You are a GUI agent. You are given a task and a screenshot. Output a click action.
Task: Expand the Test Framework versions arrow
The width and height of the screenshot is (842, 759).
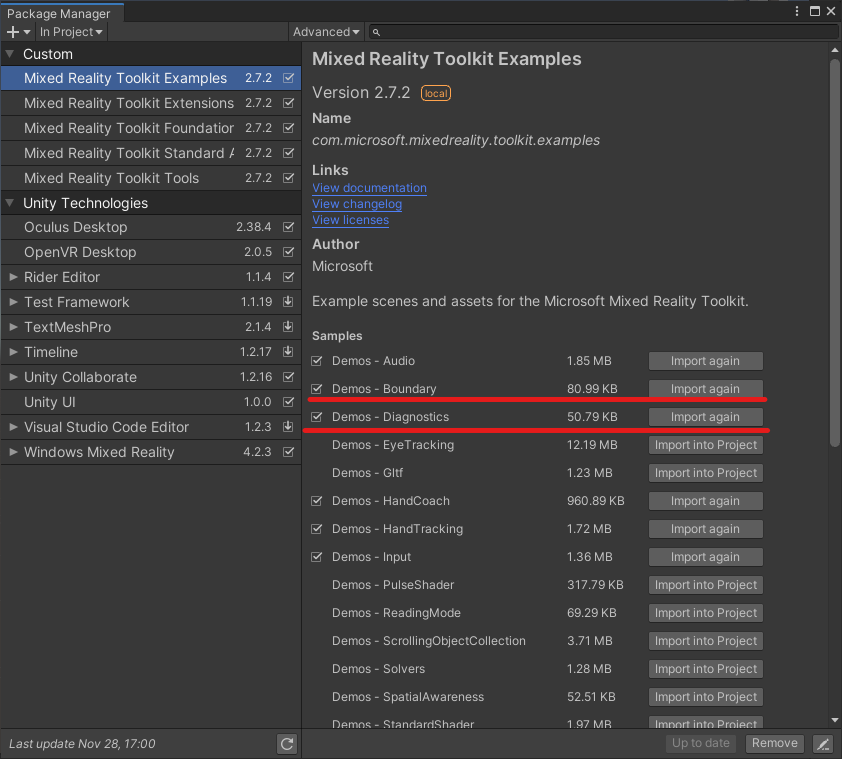13,302
